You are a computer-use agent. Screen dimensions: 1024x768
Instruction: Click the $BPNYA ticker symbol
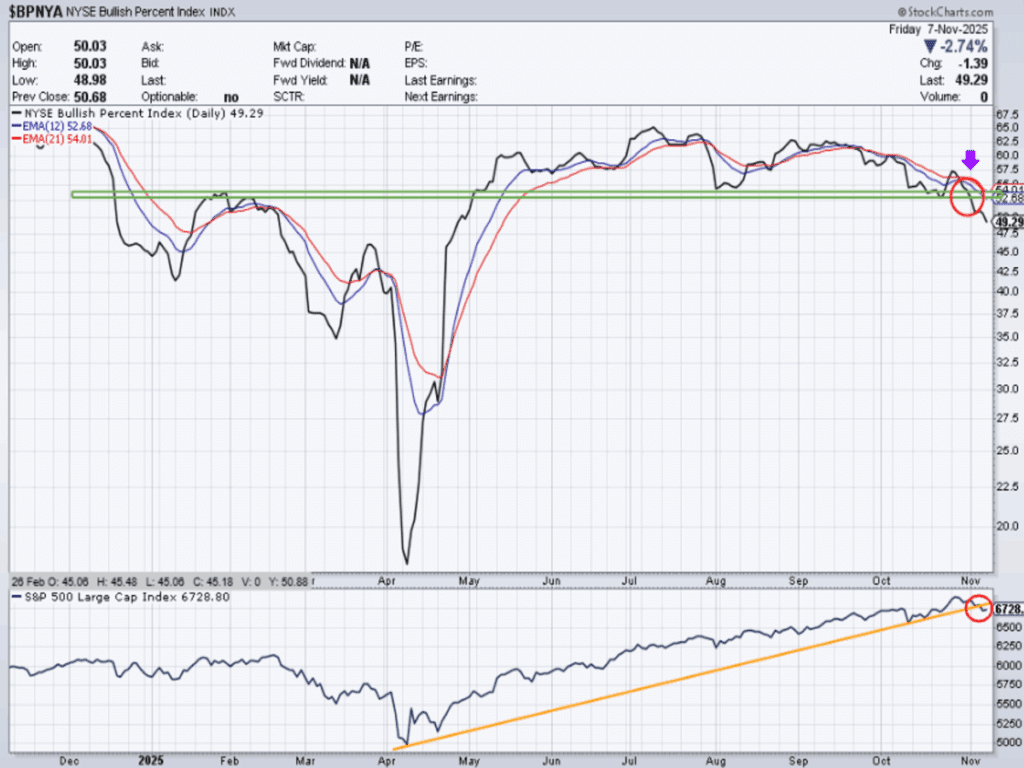point(39,13)
